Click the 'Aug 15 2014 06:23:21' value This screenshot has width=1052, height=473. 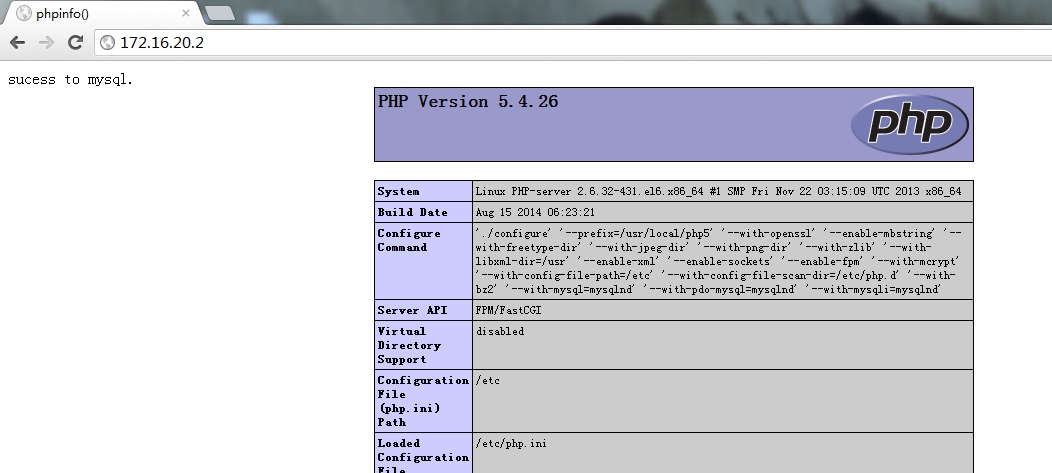(535, 212)
